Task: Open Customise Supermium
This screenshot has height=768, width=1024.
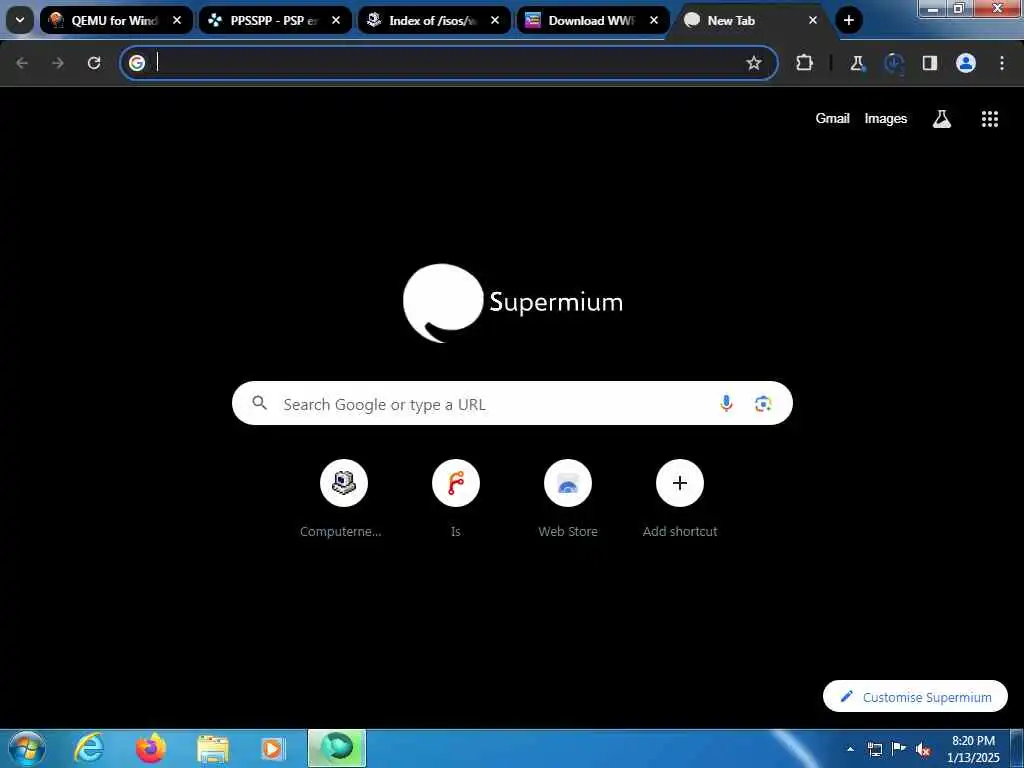Action: [x=915, y=697]
